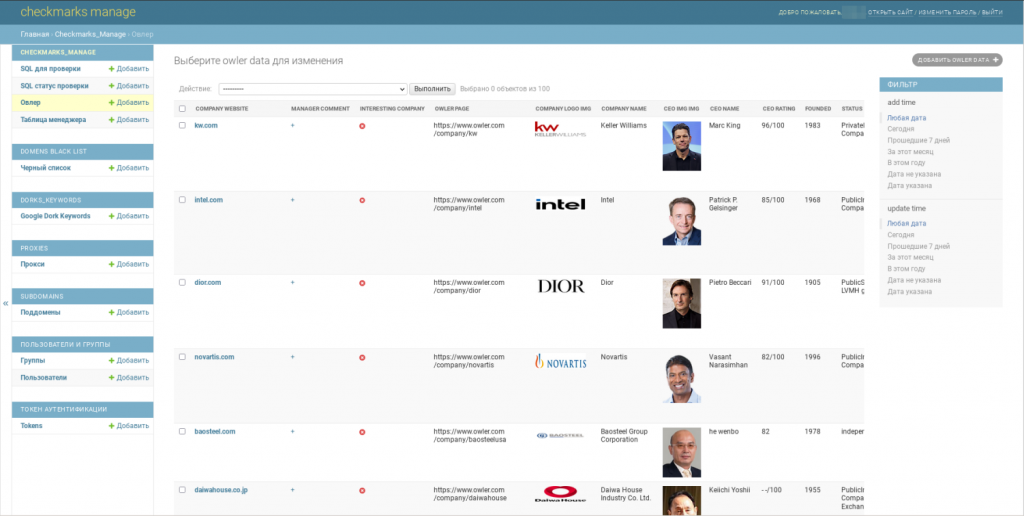Filter add time by Прошедшие 7 дней
Viewport: 1024px width, 516px height.
click(x=918, y=140)
